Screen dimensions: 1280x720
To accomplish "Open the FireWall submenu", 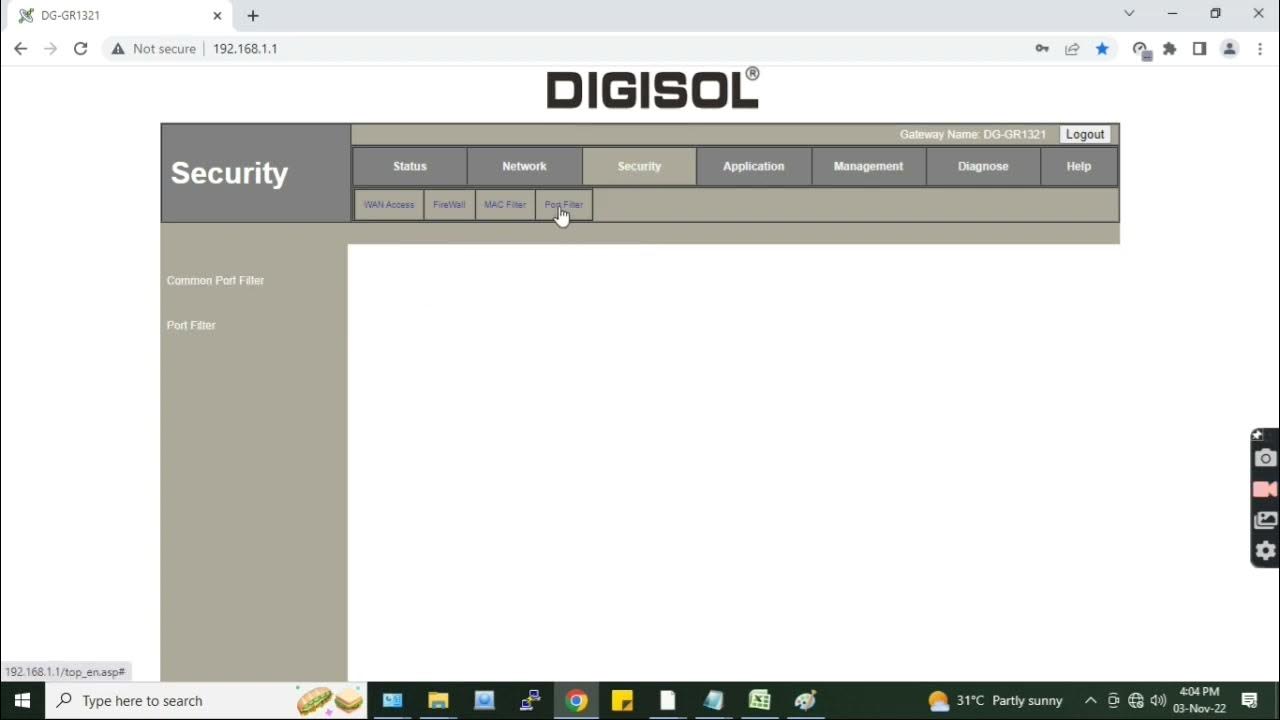I will pos(449,204).
